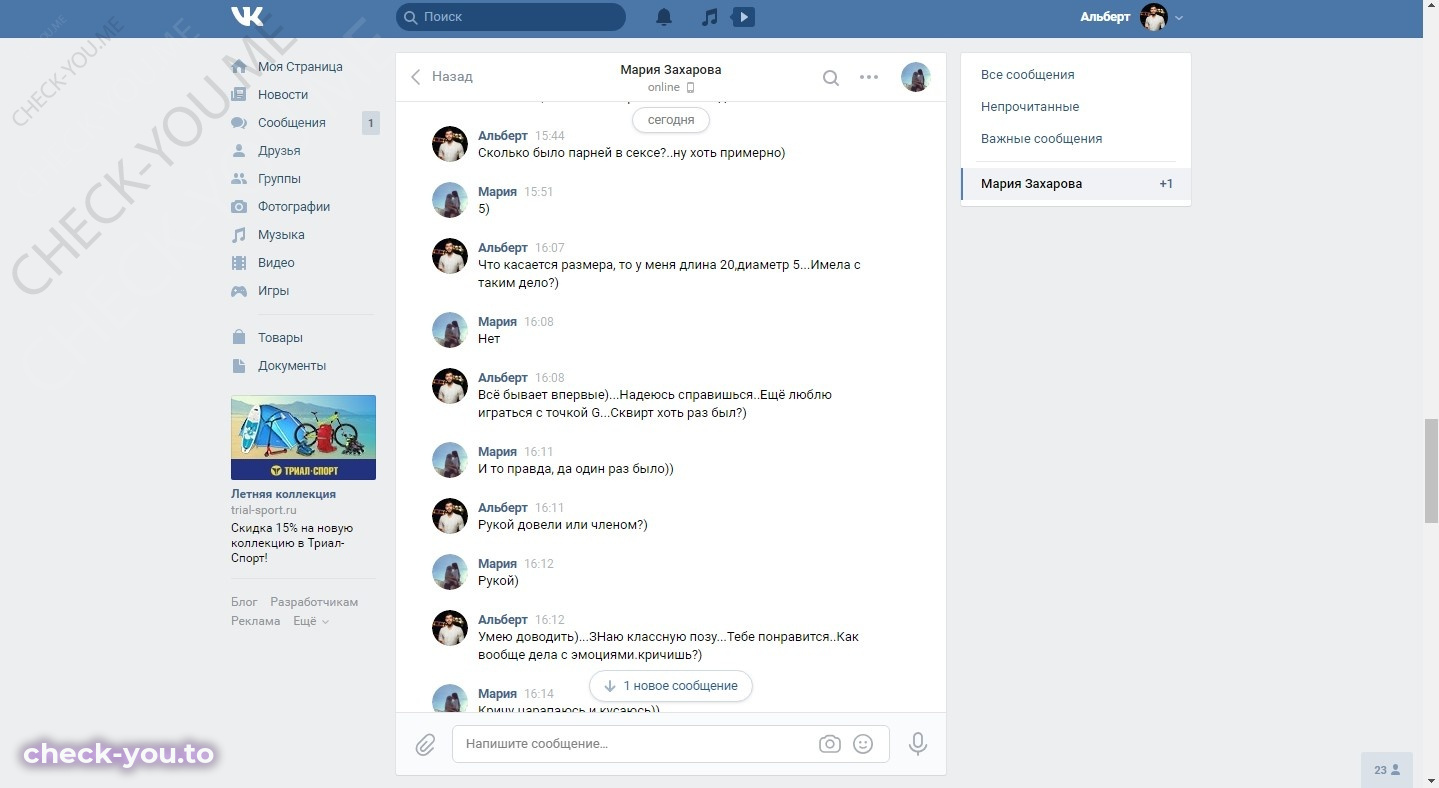This screenshot has height=788, width=1439.
Task: Go to Моя Страница in sidebar
Action: tap(300, 67)
